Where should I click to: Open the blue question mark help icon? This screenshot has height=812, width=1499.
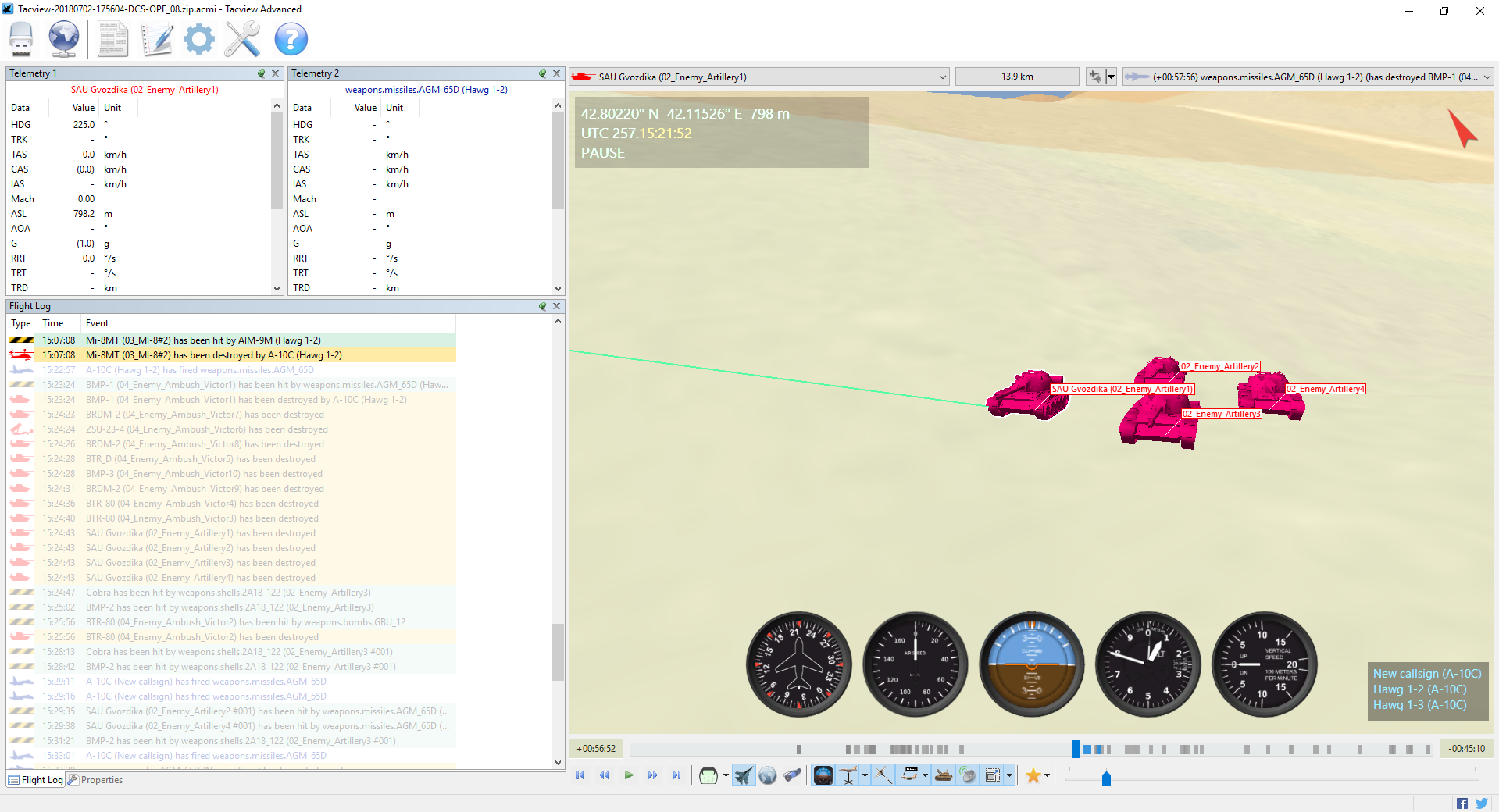[x=291, y=39]
